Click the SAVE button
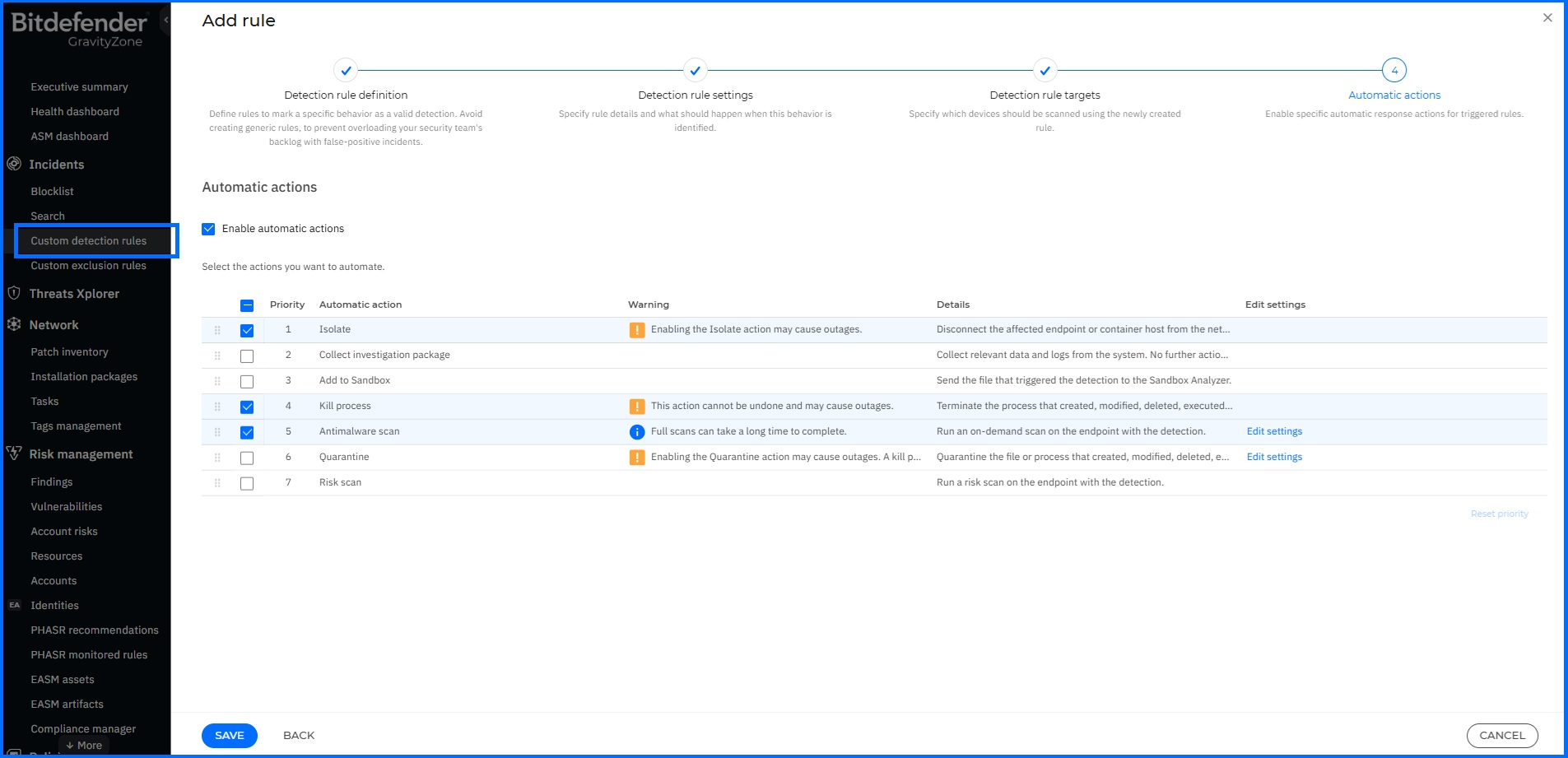1568x758 pixels. coord(229,735)
